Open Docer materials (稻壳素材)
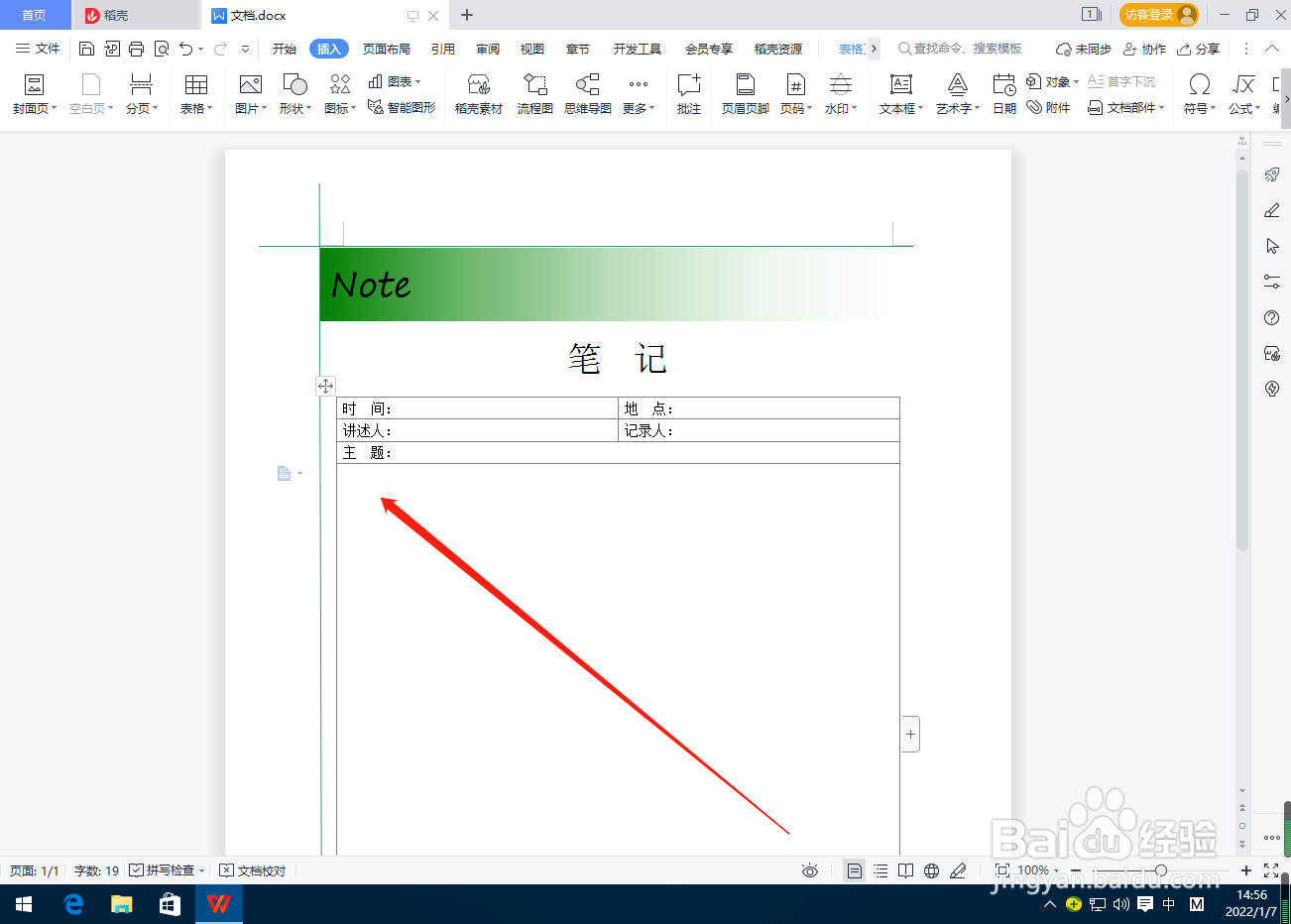The height and width of the screenshot is (924, 1291). tap(479, 95)
